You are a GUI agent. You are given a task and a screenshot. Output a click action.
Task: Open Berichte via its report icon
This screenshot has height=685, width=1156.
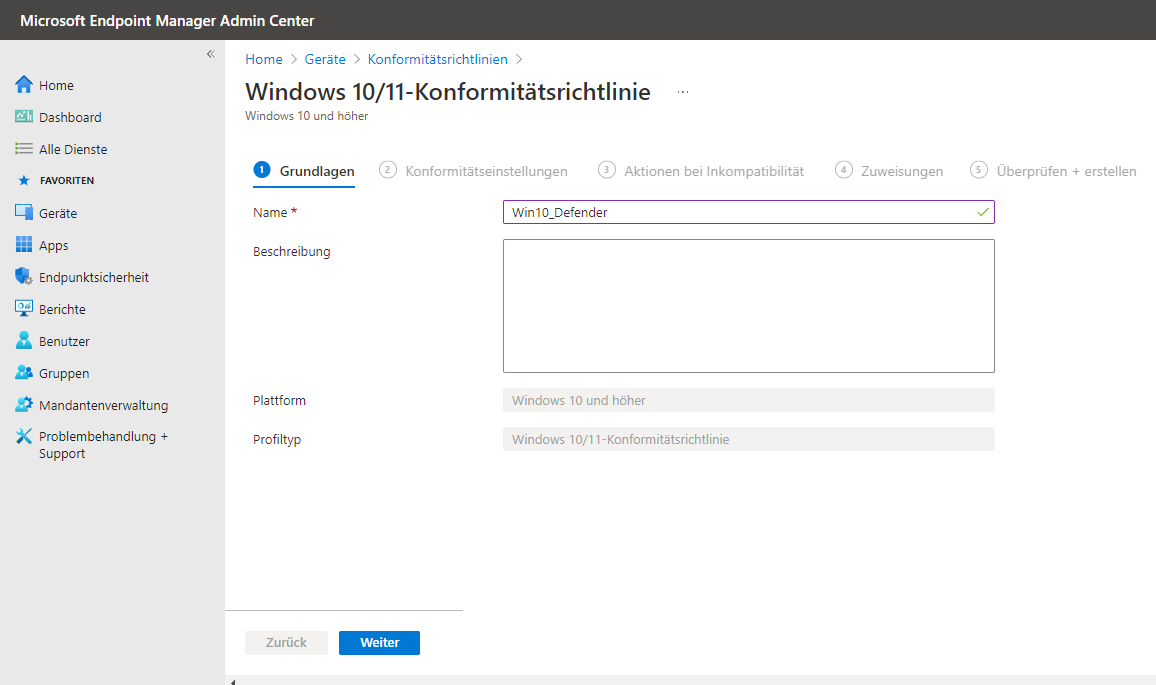[24, 309]
